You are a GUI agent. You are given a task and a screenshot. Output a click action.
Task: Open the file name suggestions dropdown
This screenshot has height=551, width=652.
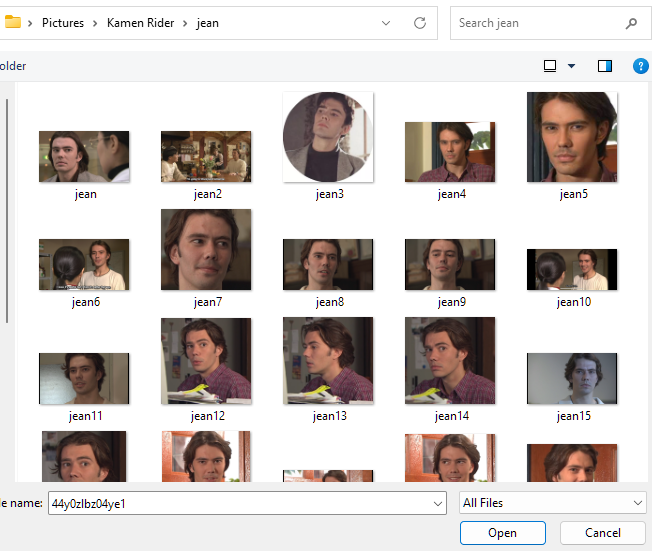click(x=437, y=504)
